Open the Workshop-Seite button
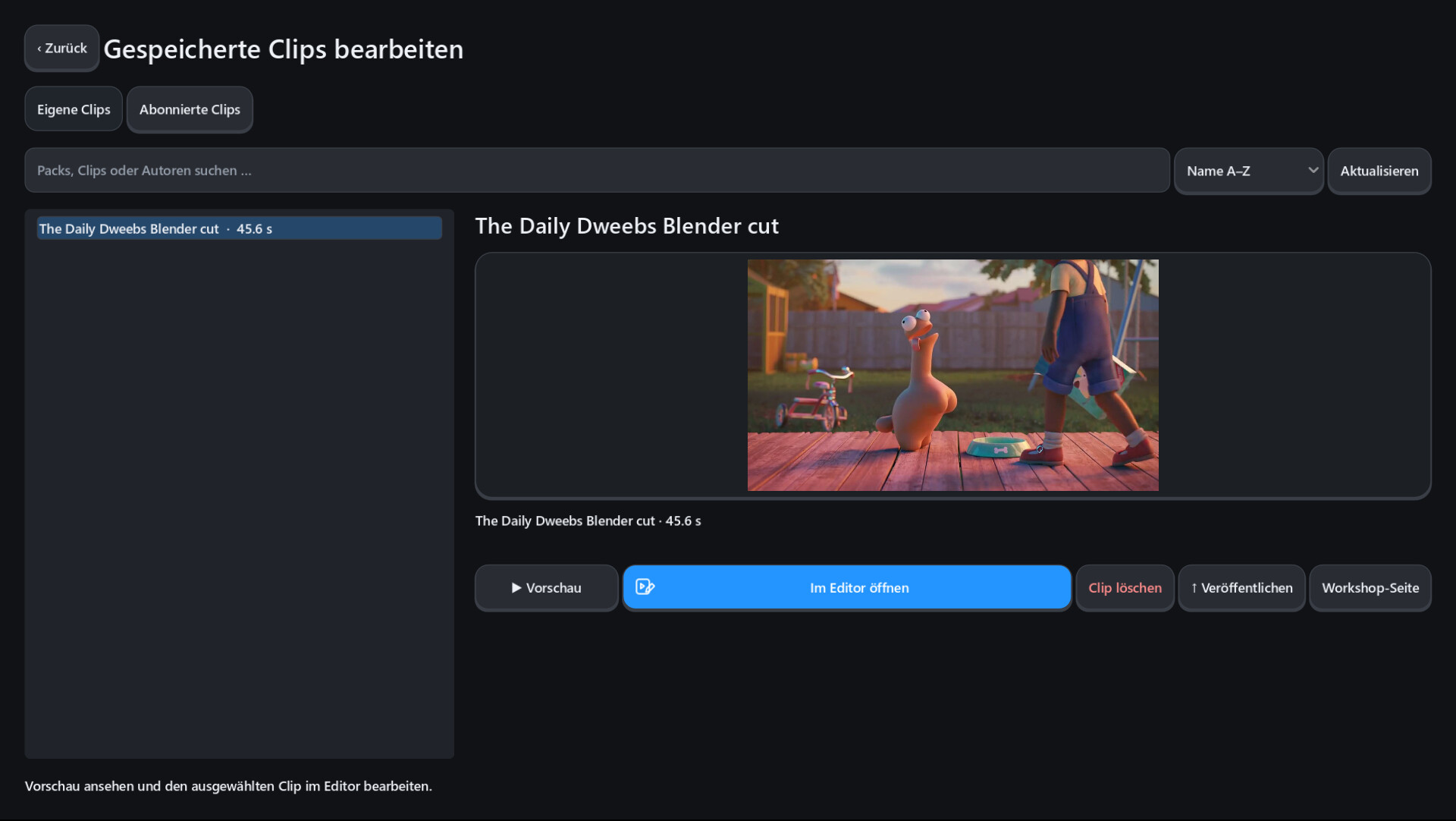Image resolution: width=1456 pixels, height=821 pixels. point(1370,588)
